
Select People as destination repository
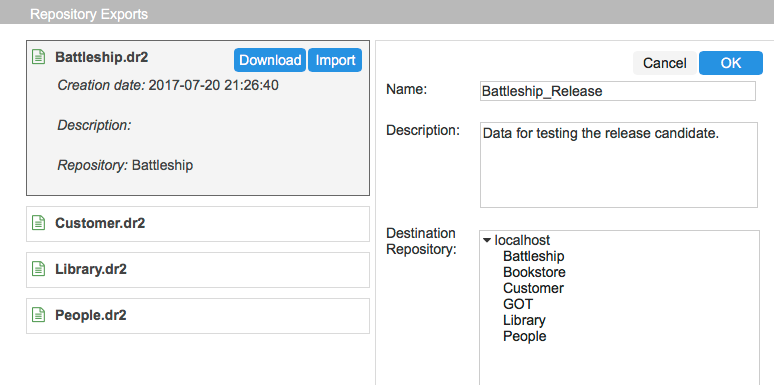coord(525,336)
